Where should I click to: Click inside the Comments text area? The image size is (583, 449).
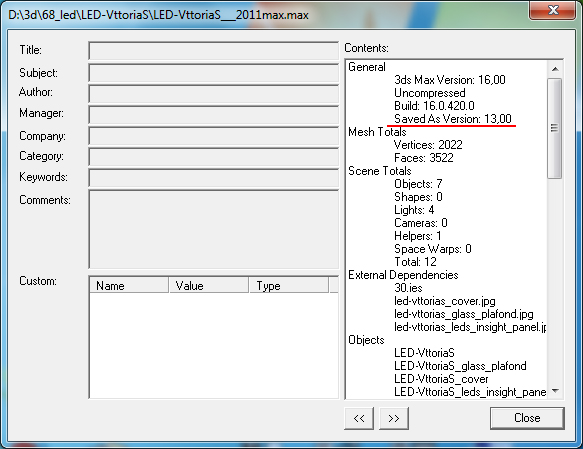tap(213, 229)
